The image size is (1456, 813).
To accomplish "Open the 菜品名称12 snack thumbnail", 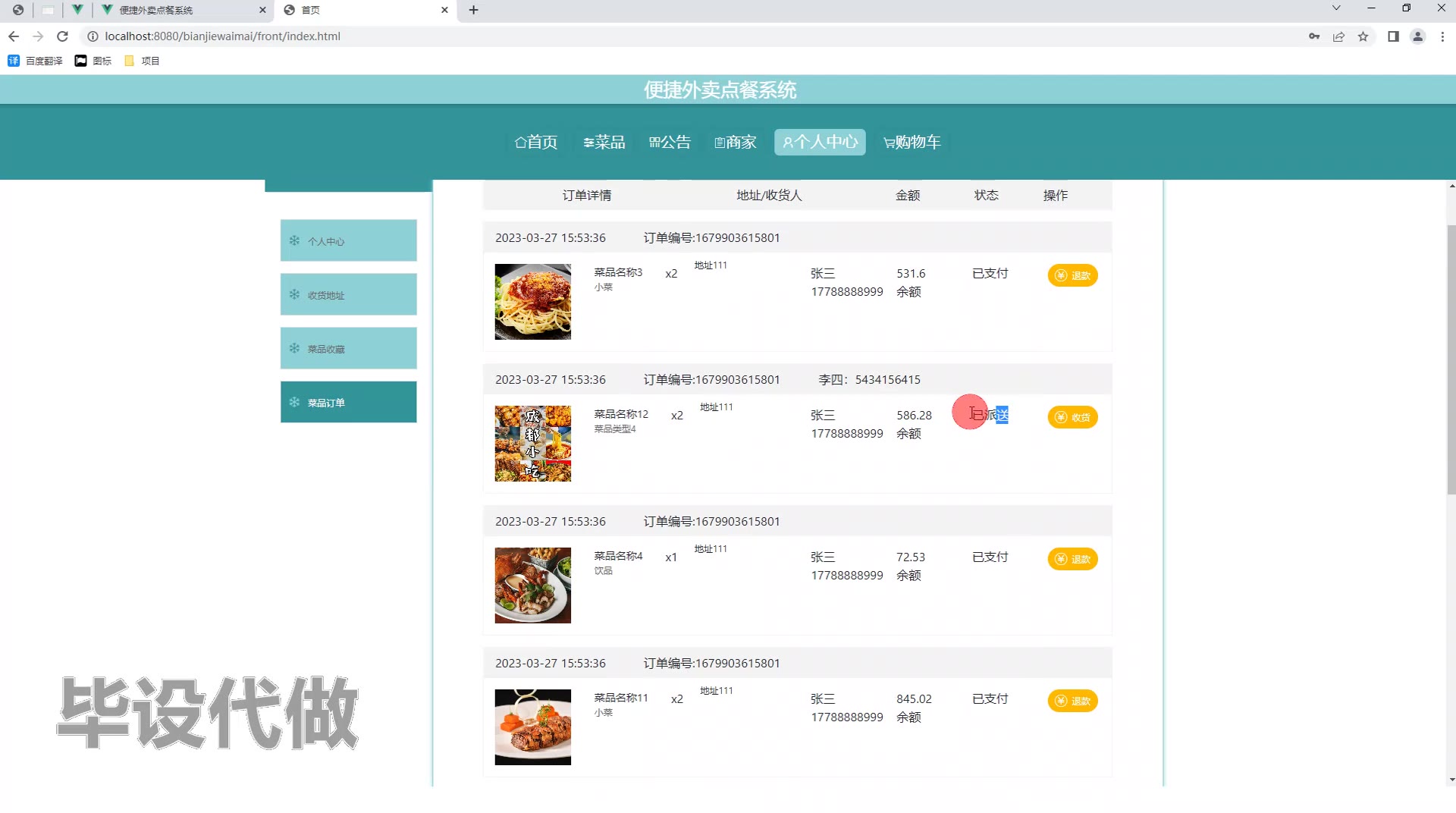I will pos(533,444).
